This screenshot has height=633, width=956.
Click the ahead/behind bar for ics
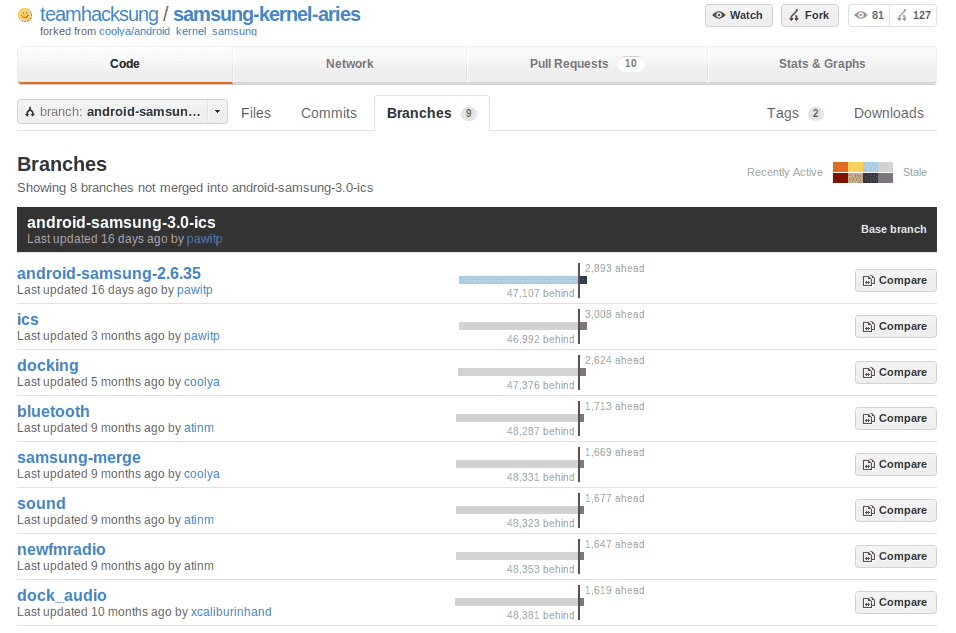click(523, 326)
